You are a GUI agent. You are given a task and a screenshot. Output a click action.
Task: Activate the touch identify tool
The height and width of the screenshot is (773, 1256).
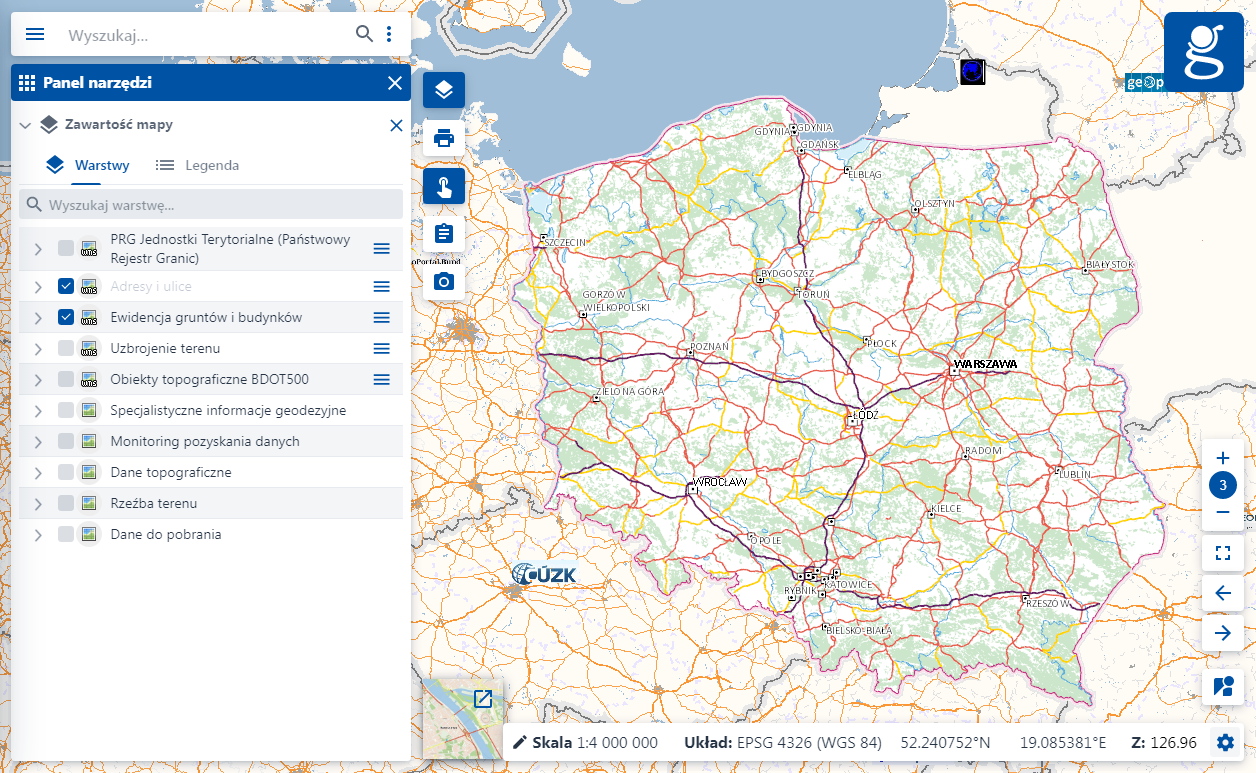coord(444,186)
